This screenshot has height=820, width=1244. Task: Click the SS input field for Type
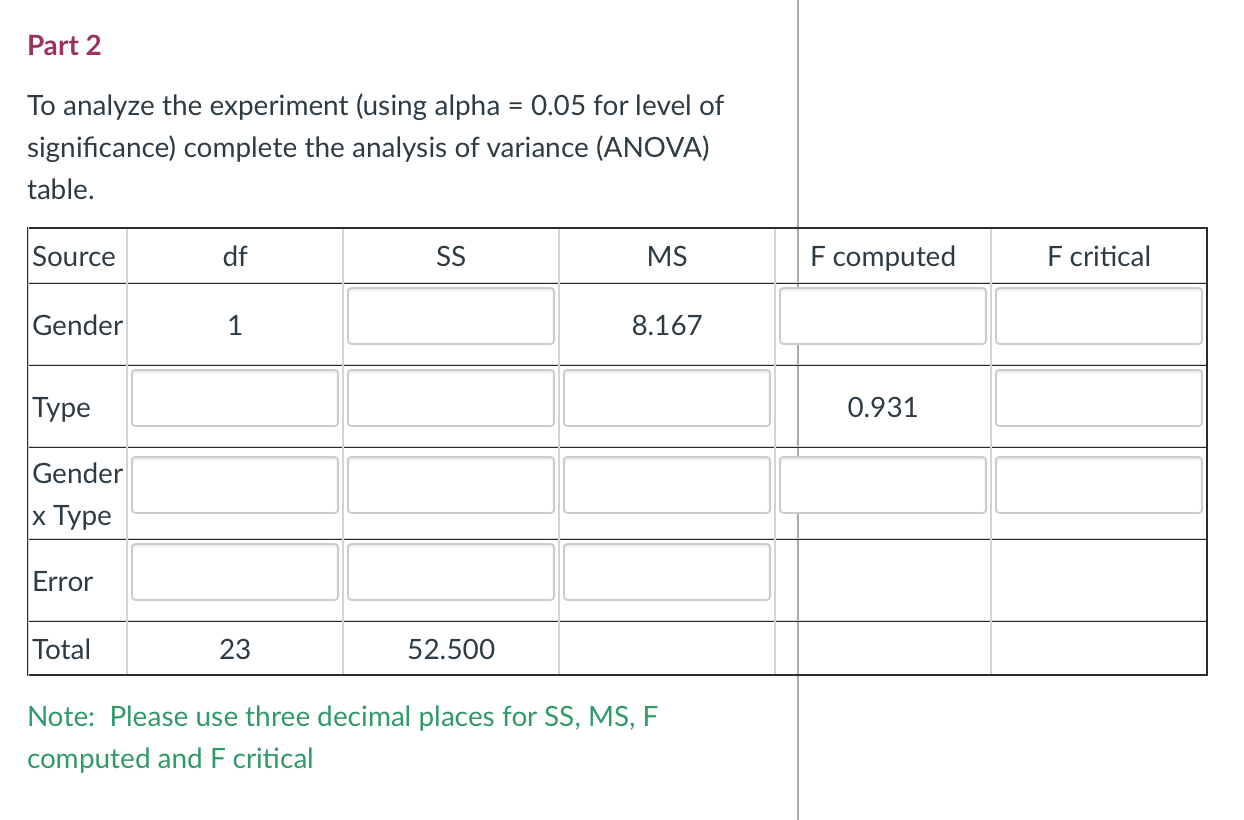coord(450,399)
